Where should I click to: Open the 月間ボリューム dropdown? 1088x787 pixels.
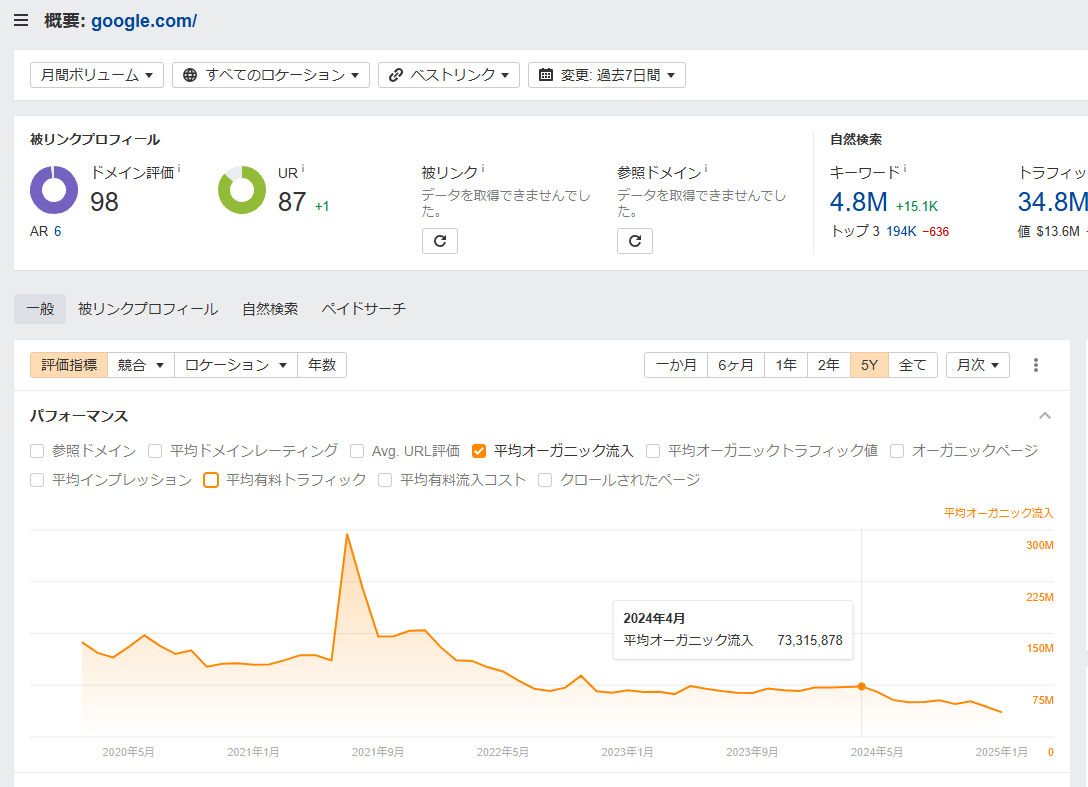(96, 75)
